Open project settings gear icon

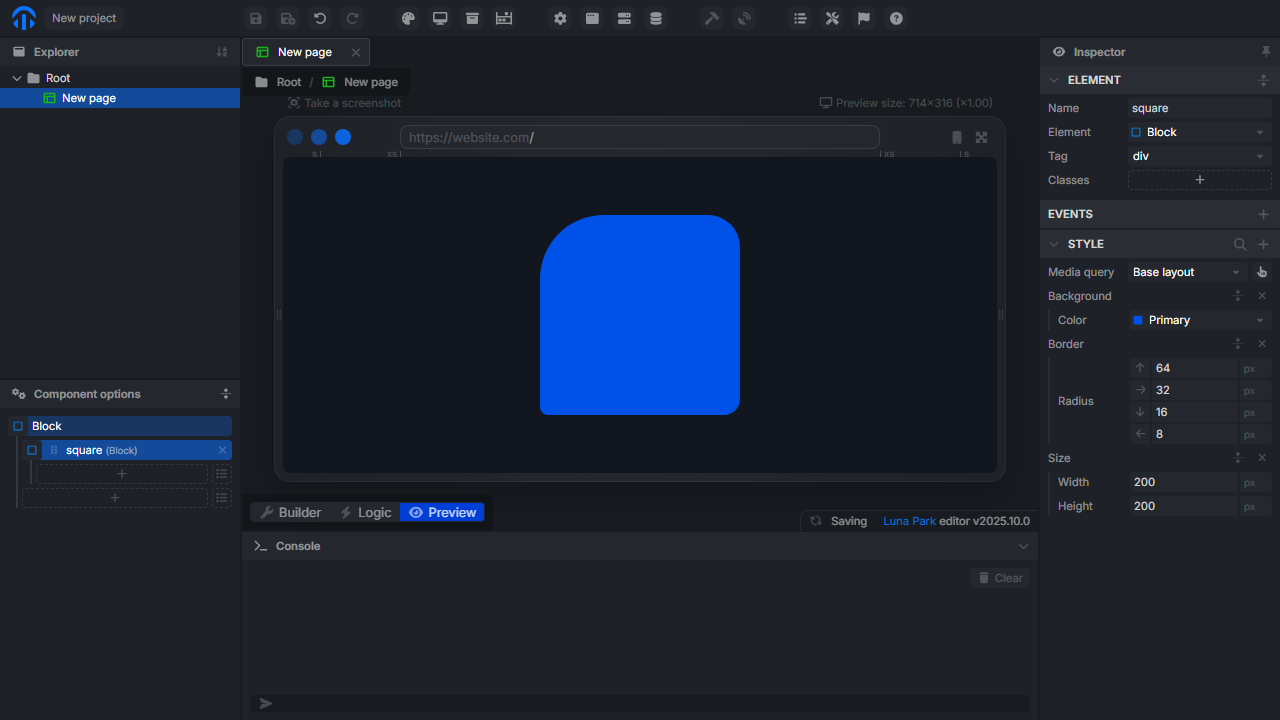pyautogui.click(x=560, y=18)
